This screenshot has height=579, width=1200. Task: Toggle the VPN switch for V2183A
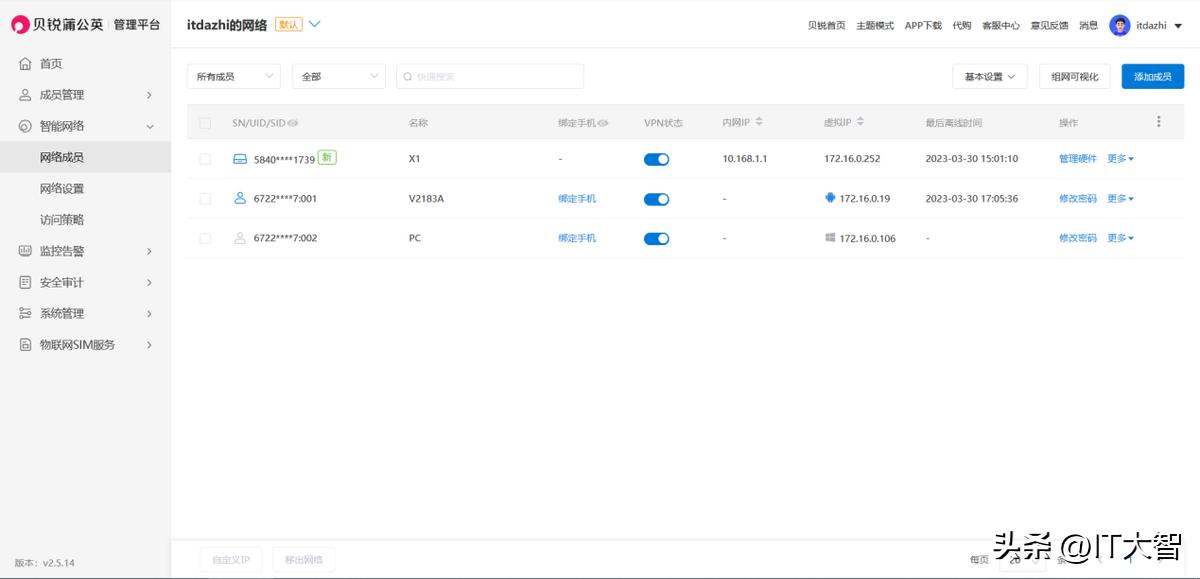click(x=656, y=198)
